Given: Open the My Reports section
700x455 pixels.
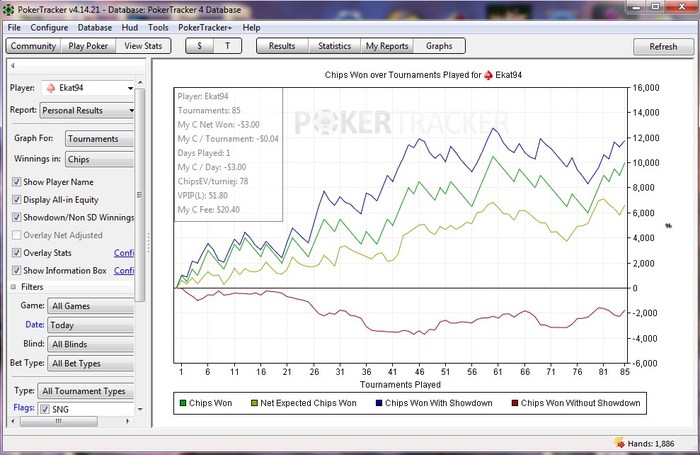Looking at the screenshot, I should point(387,46).
